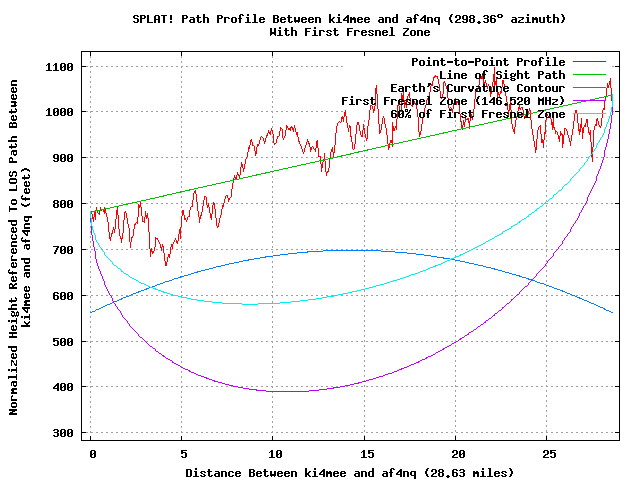Click legend label 'Point-to-Point Profile'

(488, 62)
